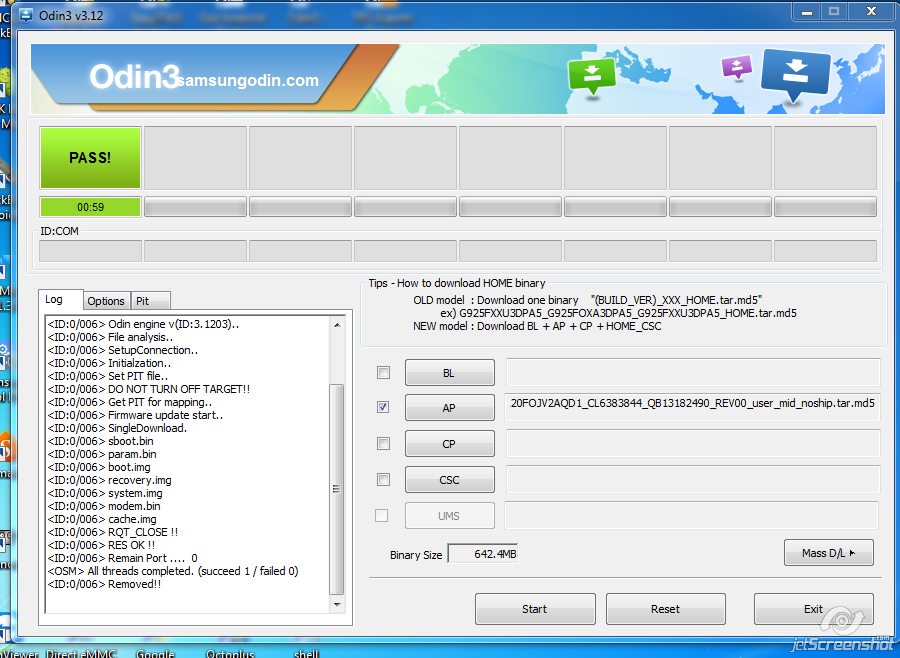Image resolution: width=900 pixels, height=658 pixels.
Task: Click the Odin3 title bar app icon
Action: 26,15
